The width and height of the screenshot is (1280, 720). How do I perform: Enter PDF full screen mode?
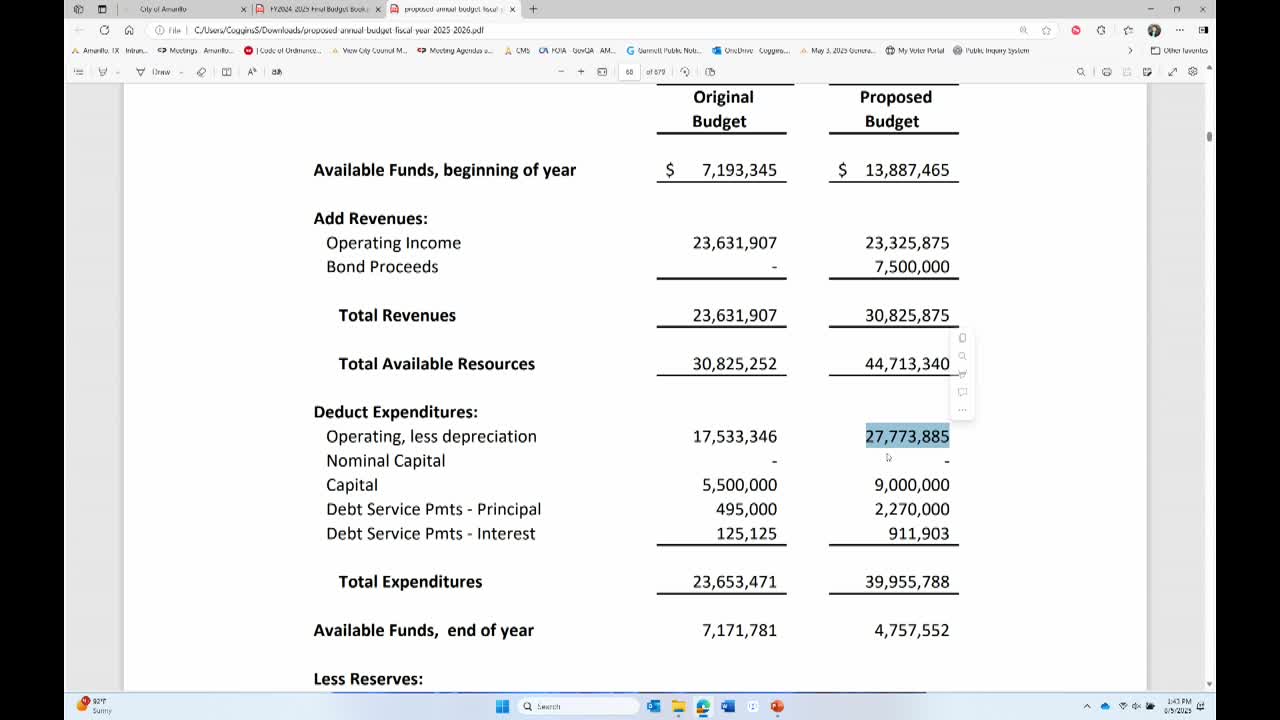1172,72
